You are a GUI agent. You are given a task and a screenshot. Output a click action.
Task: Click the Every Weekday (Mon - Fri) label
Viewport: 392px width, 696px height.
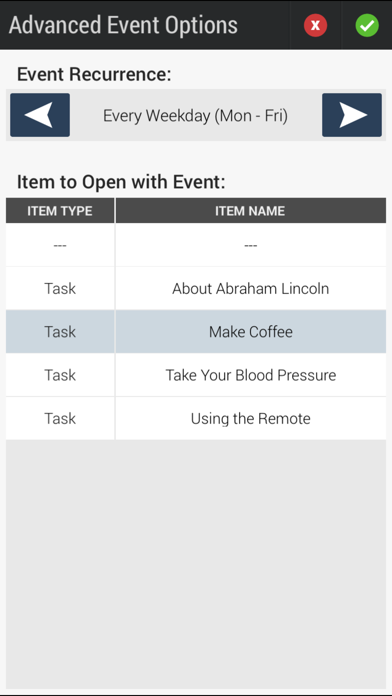[x=195, y=116]
